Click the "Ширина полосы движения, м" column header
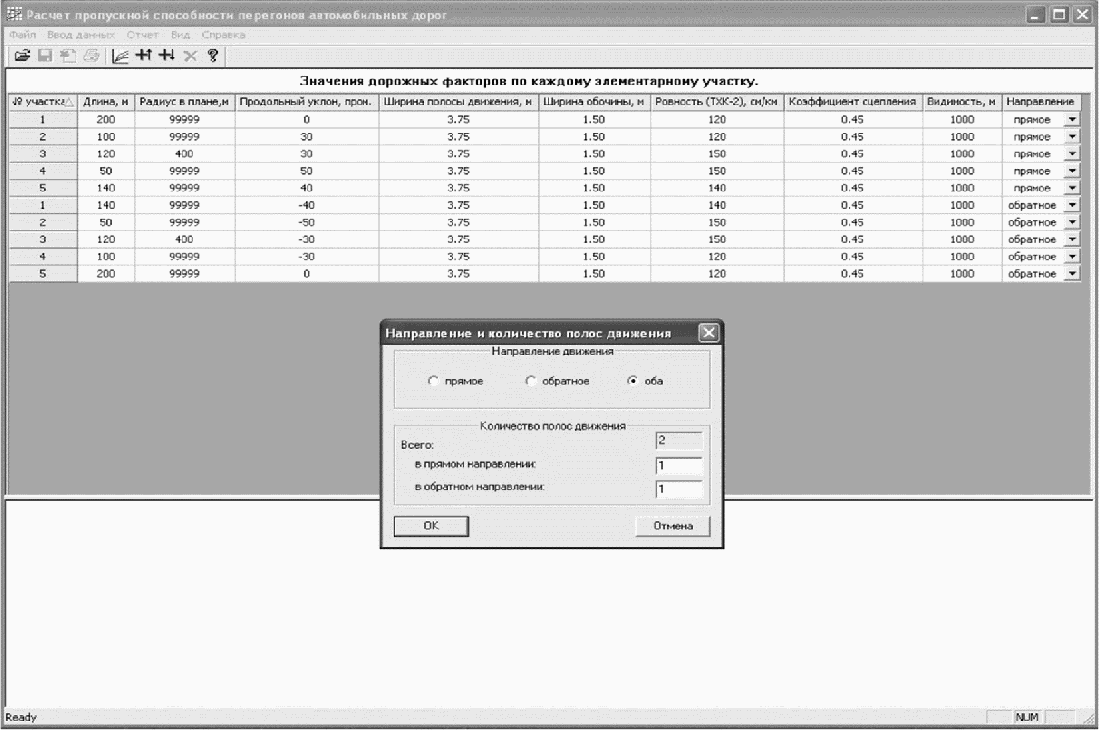Viewport: 1099px width, 730px height. coord(458,102)
